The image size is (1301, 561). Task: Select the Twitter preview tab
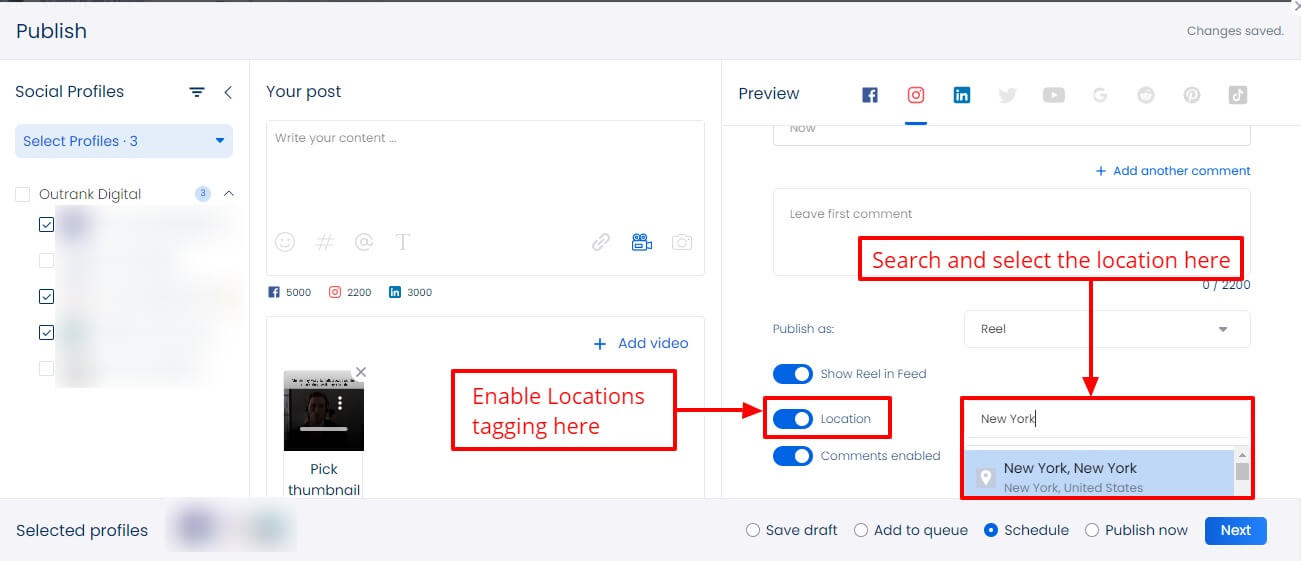coord(1007,95)
